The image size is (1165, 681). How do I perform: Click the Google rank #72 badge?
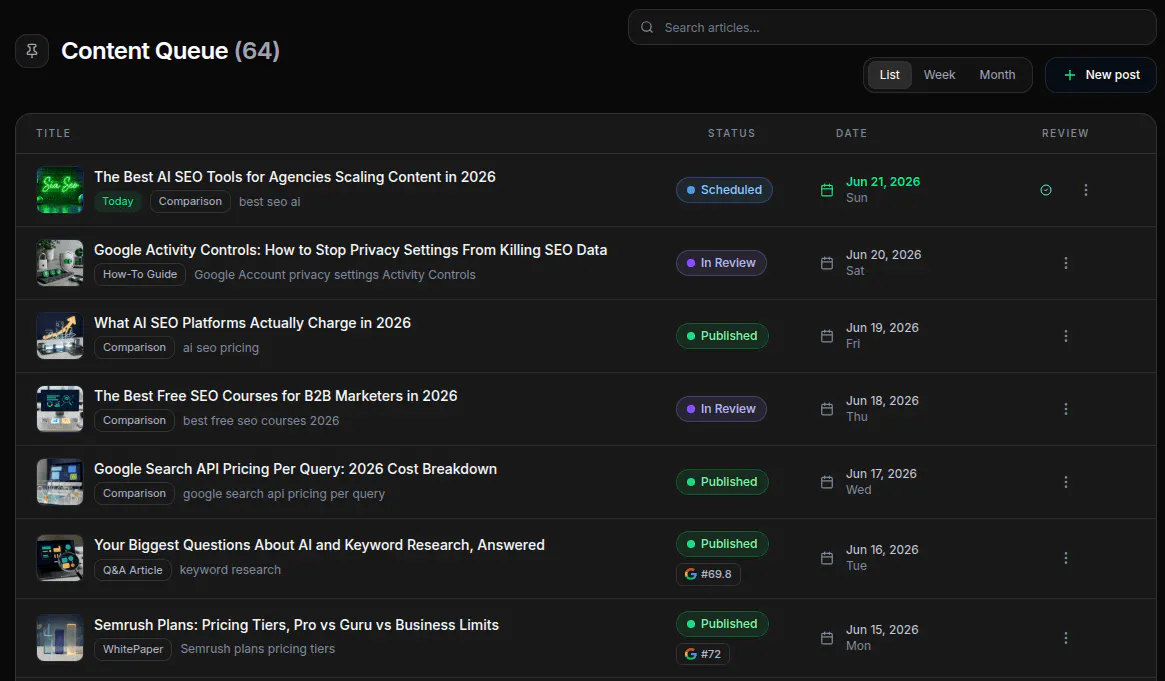point(703,654)
